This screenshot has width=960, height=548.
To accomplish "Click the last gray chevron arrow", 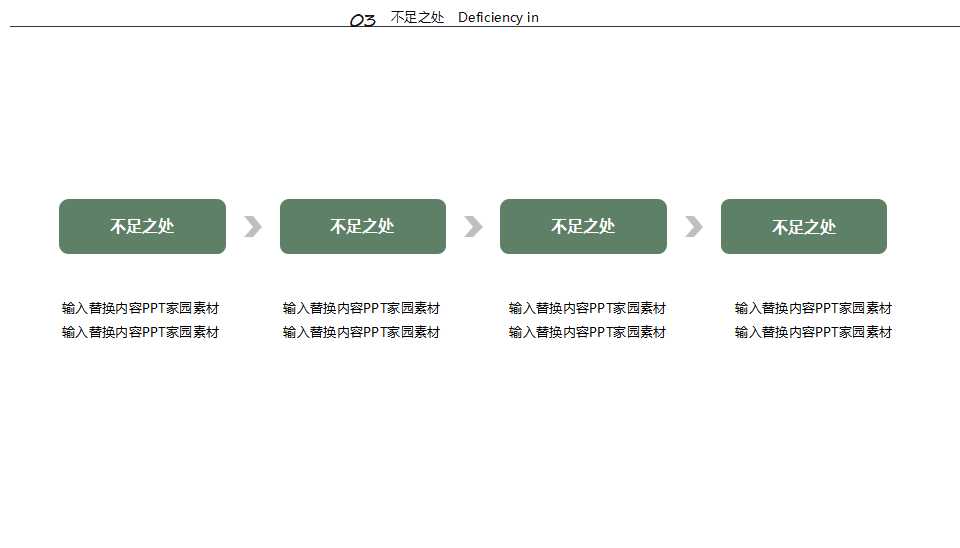I will [693, 227].
